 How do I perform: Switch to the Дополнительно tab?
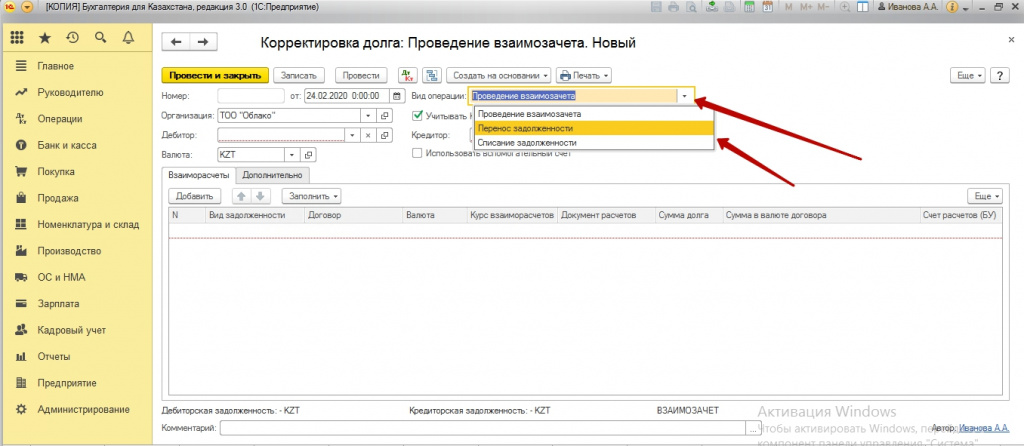(x=272, y=175)
